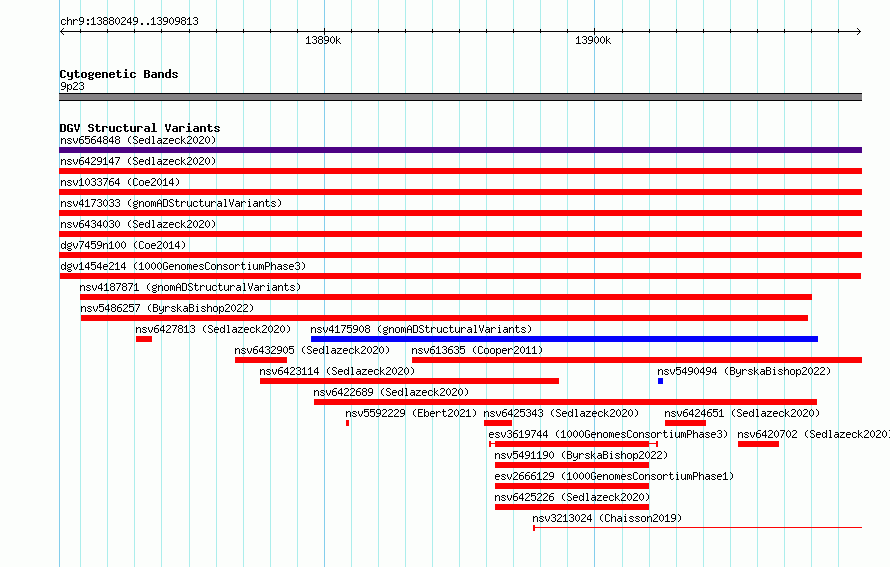Click the red bar under nsv5491190

coord(572,465)
